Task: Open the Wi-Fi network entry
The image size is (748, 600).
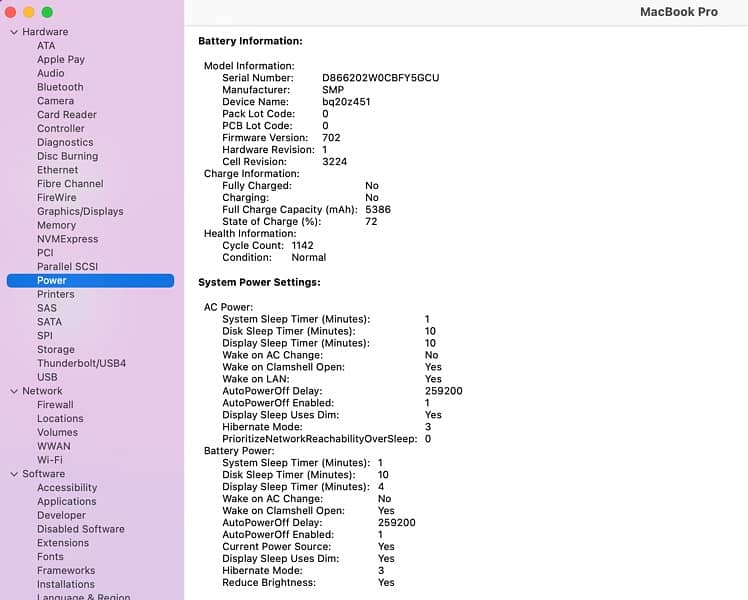Action: (50, 460)
